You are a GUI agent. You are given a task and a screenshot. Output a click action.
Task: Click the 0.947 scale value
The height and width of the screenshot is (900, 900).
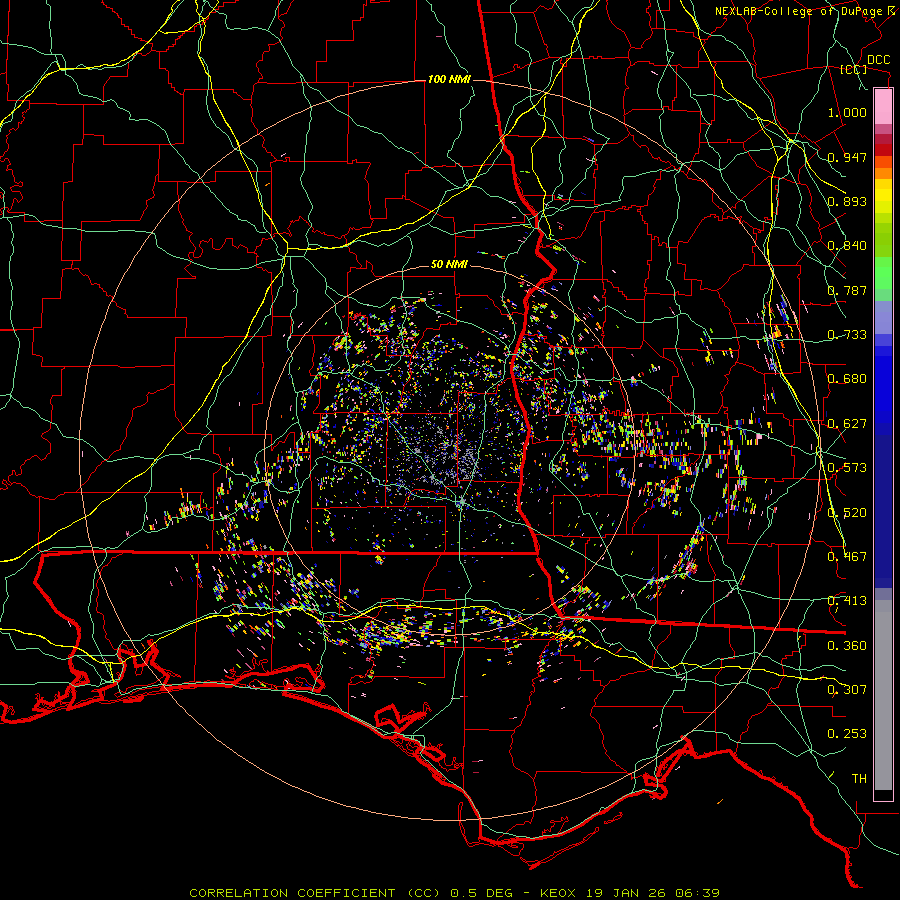847,157
